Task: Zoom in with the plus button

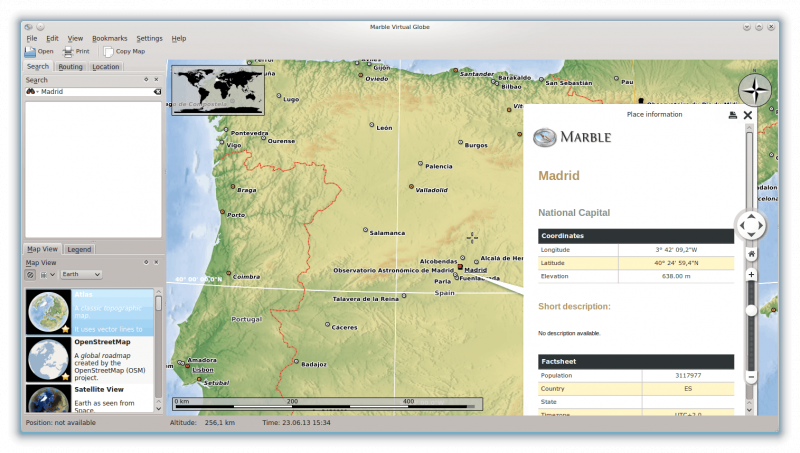Action: [x=751, y=275]
